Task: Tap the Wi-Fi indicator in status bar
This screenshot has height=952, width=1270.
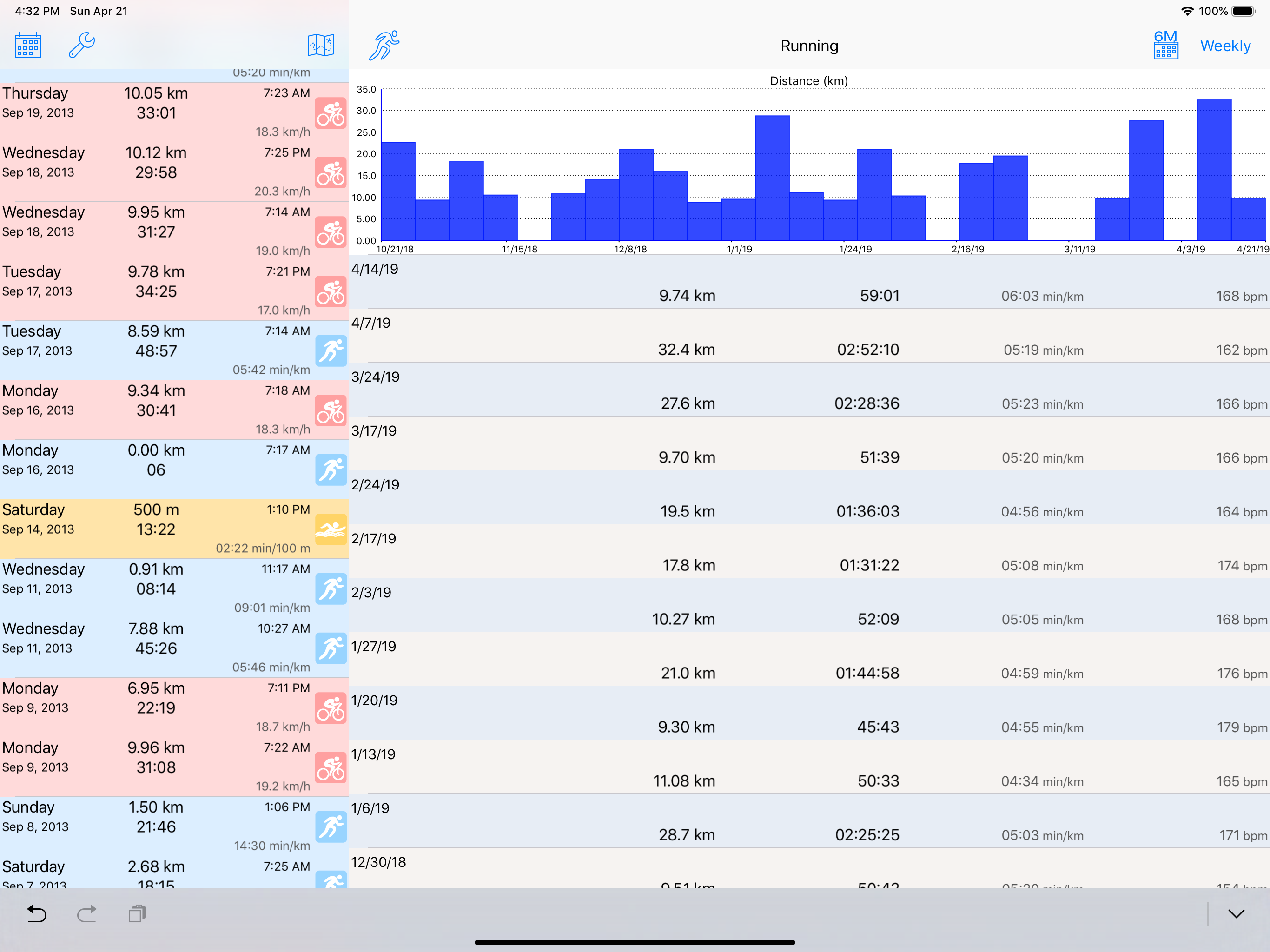Action: click(x=1187, y=11)
